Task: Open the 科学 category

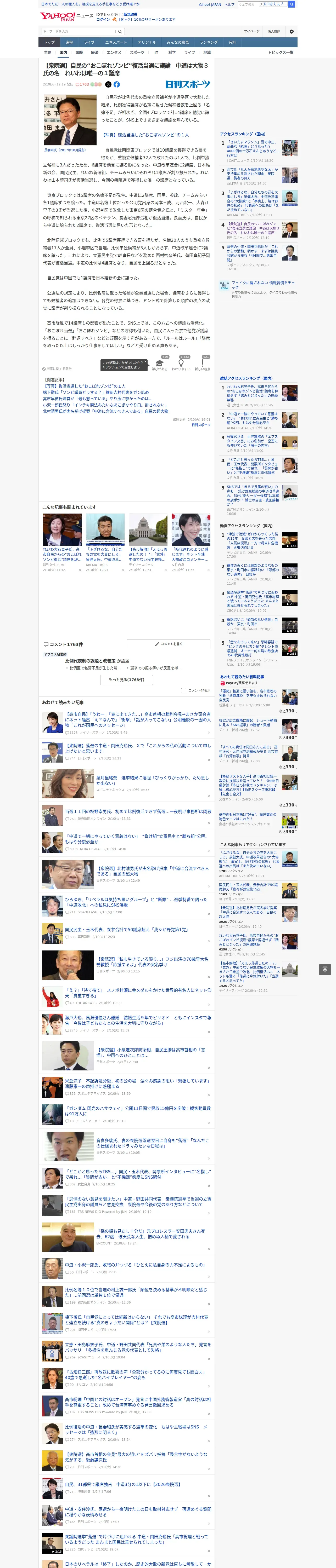Action: (x=172, y=52)
